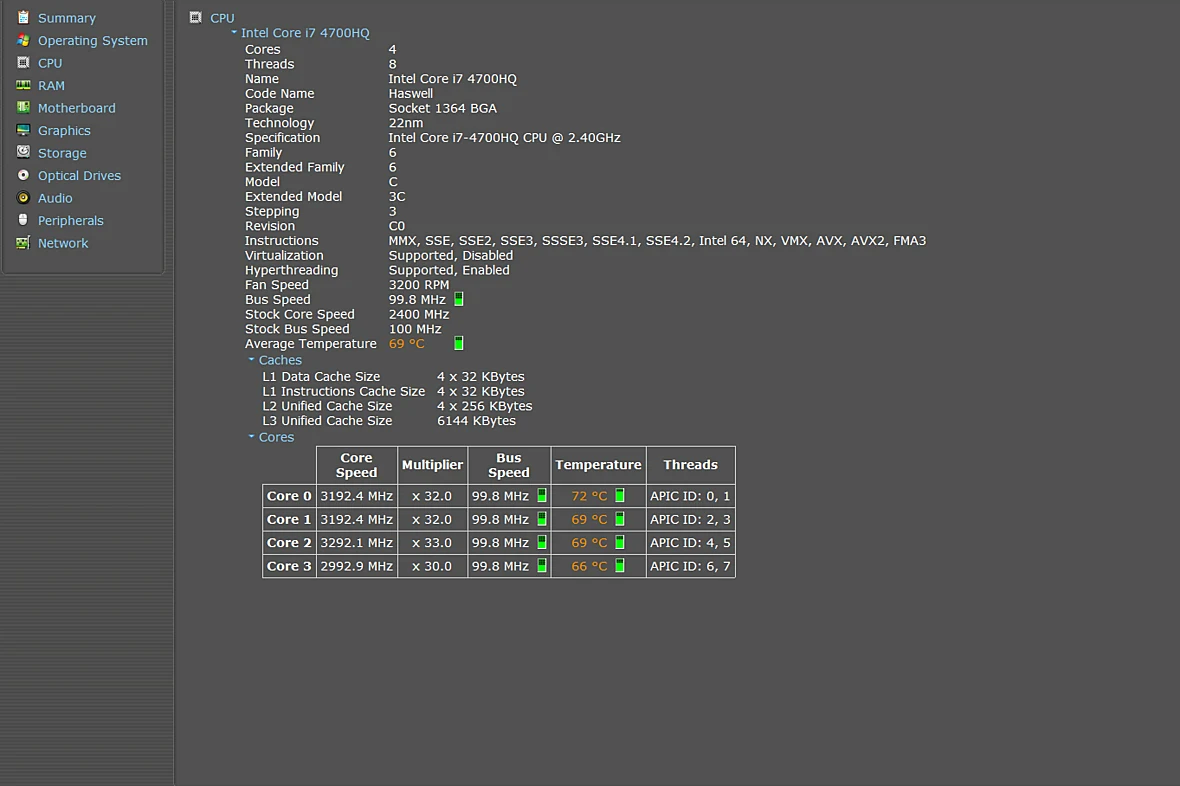The image size is (1180, 786).
Task: Click the 66 °C temperature value
Action: click(x=588, y=565)
